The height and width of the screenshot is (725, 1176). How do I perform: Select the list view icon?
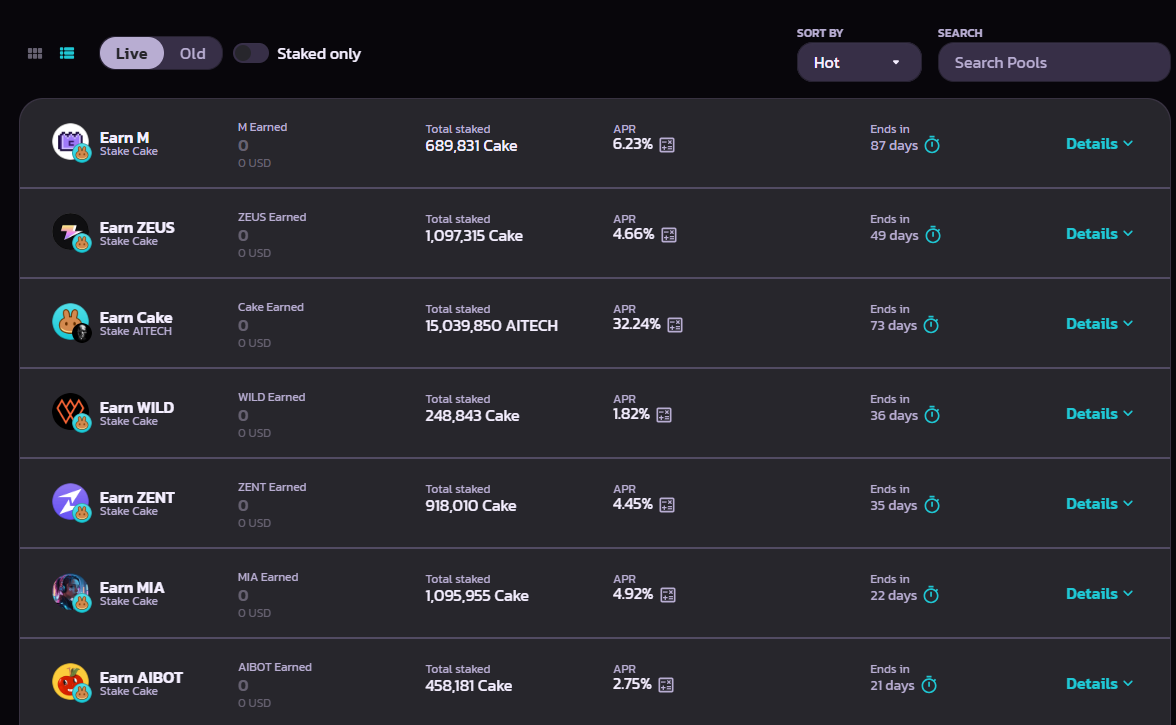click(x=67, y=53)
